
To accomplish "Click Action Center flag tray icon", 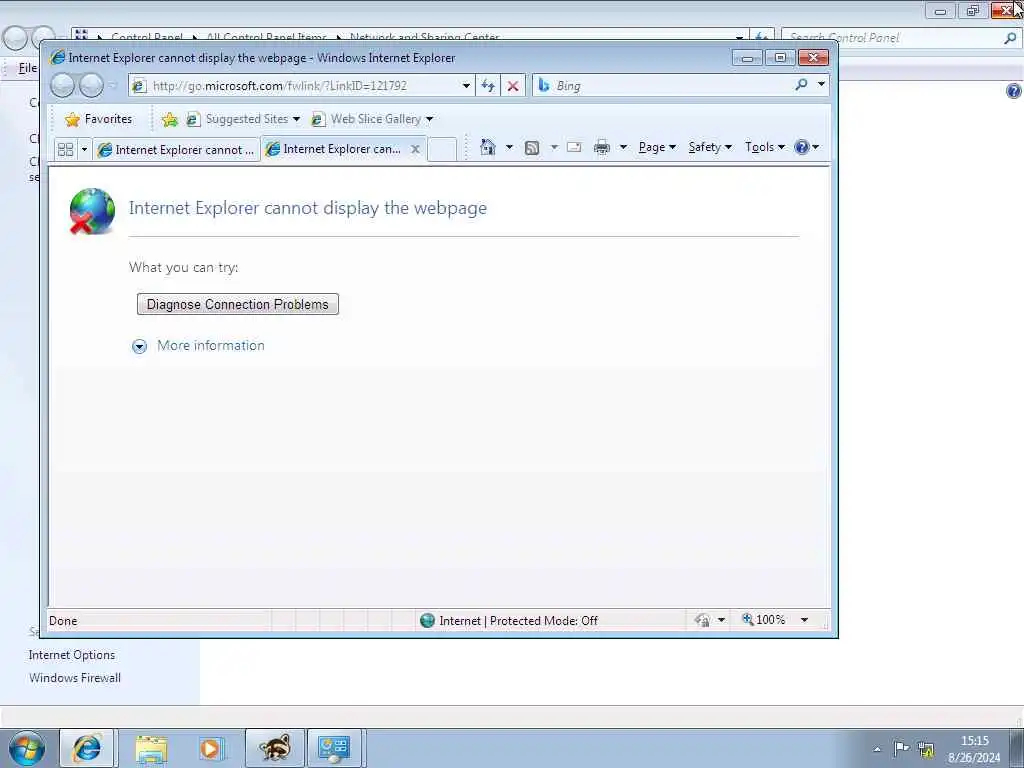I will coord(901,748).
